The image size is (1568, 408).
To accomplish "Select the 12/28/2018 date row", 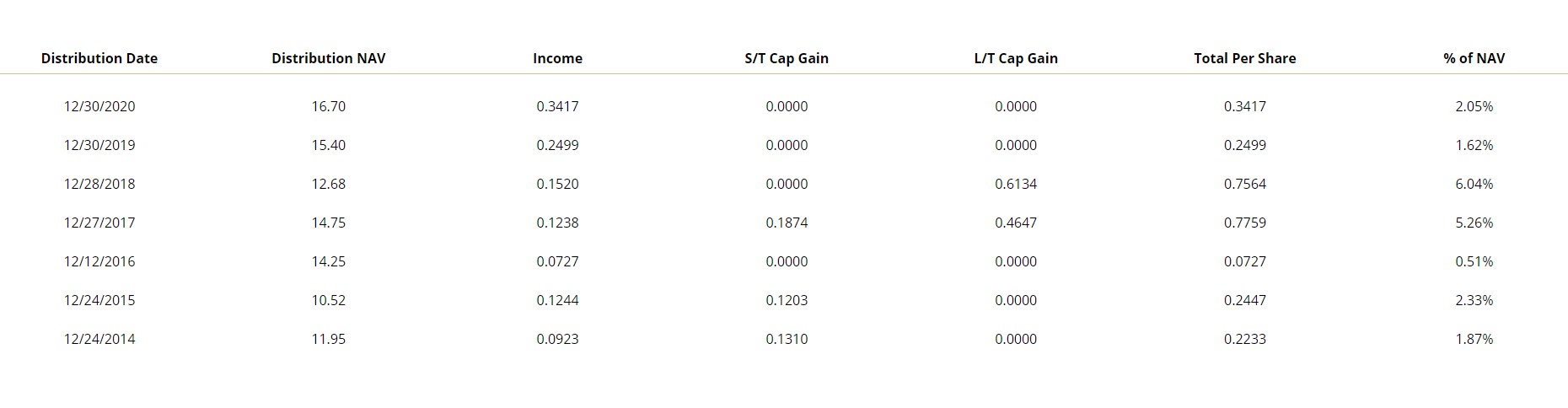I will coord(99,184).
